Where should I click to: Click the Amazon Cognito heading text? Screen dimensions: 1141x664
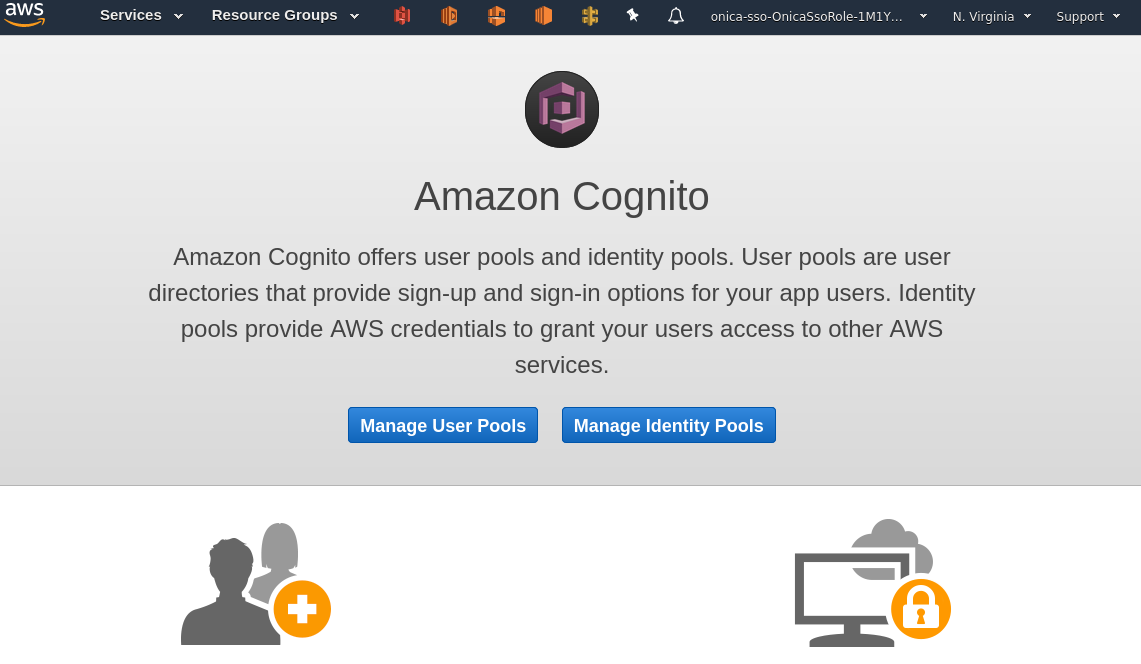[x=562, y=197]
